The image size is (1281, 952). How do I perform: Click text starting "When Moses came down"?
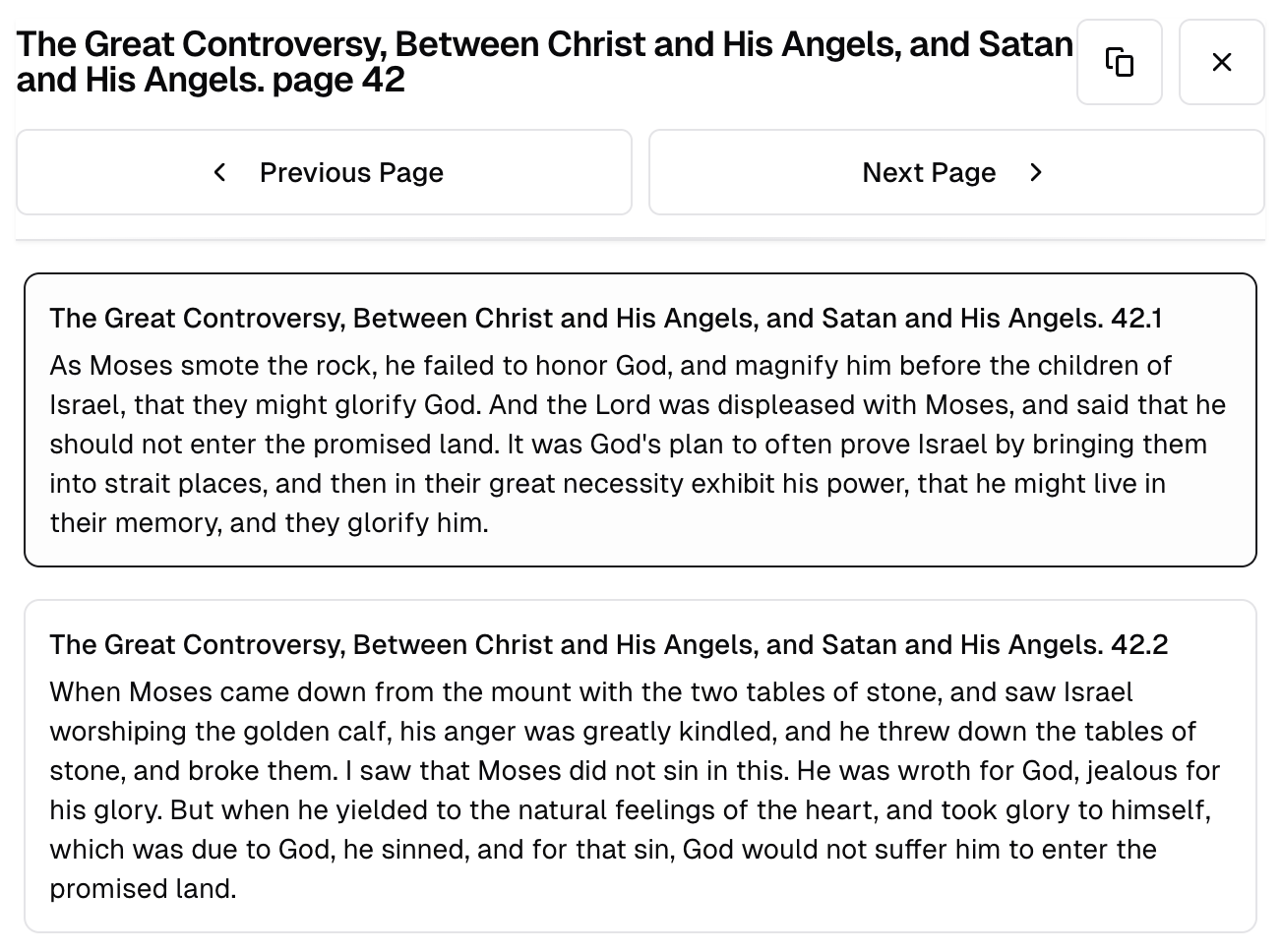click(590, 692)
